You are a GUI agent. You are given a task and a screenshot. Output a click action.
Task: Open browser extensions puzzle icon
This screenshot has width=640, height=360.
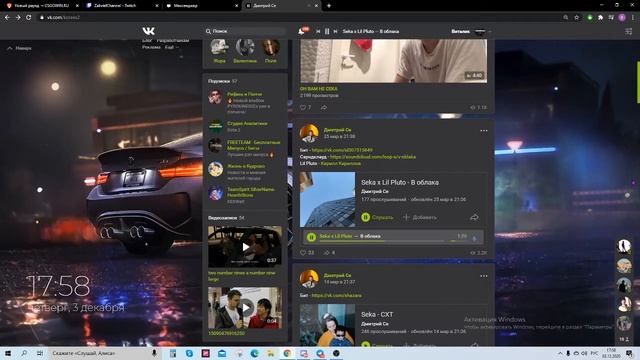(600, 17)
